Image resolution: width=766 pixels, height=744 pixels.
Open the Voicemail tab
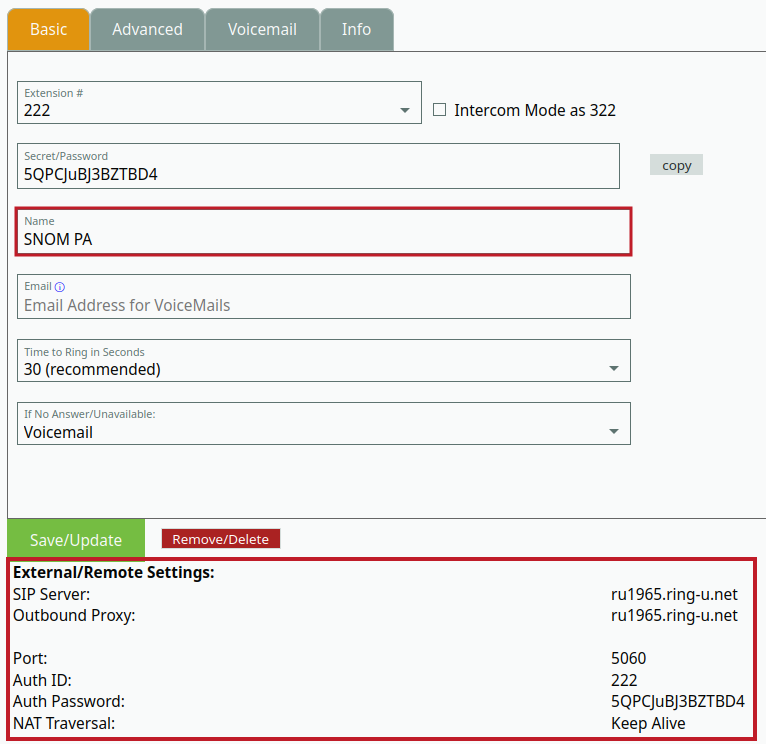[x=262, y=29]
